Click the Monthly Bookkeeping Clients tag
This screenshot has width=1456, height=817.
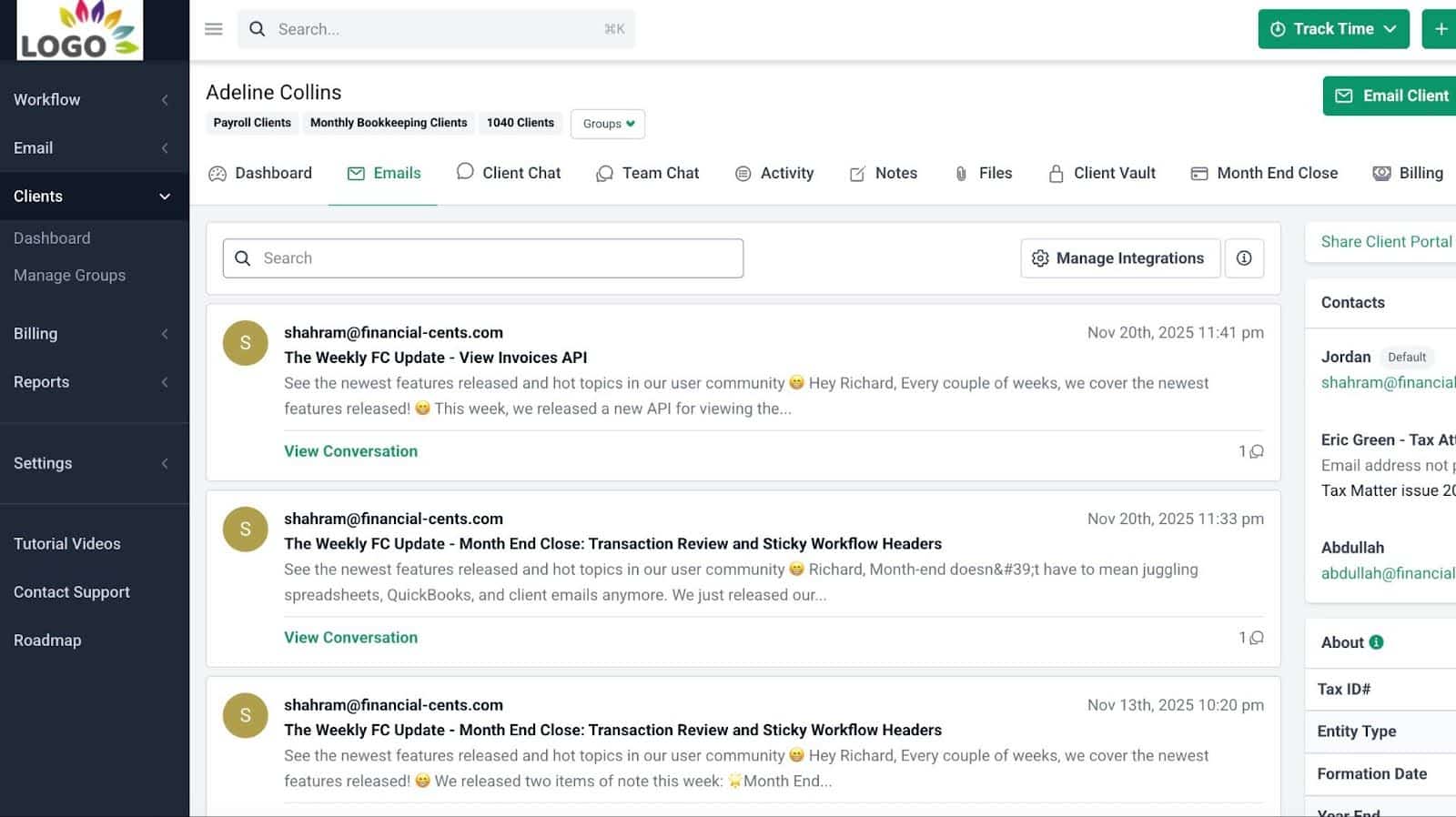click(x=389, y=123)
